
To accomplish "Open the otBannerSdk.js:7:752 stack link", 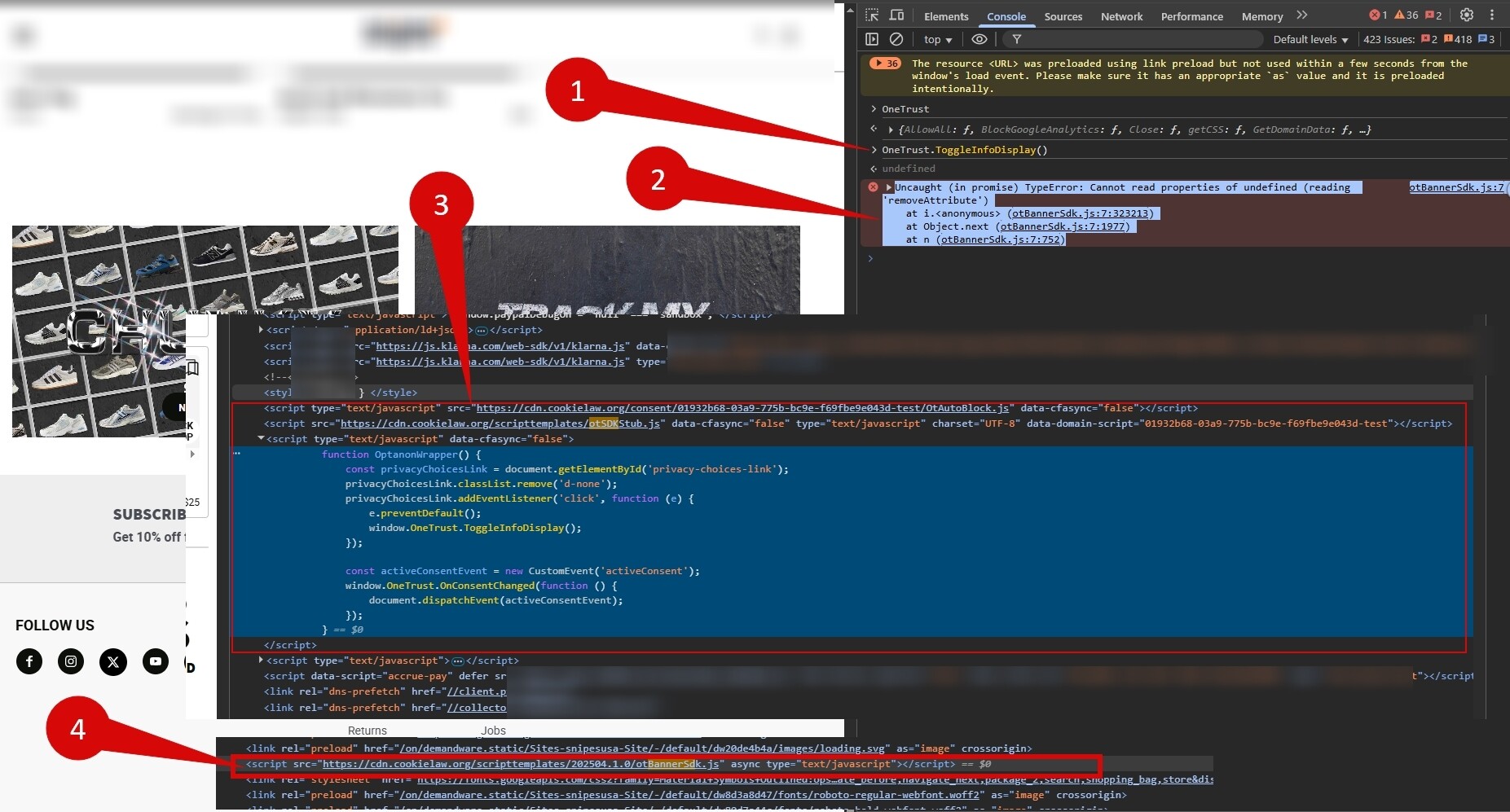I will click(1001, 239).
